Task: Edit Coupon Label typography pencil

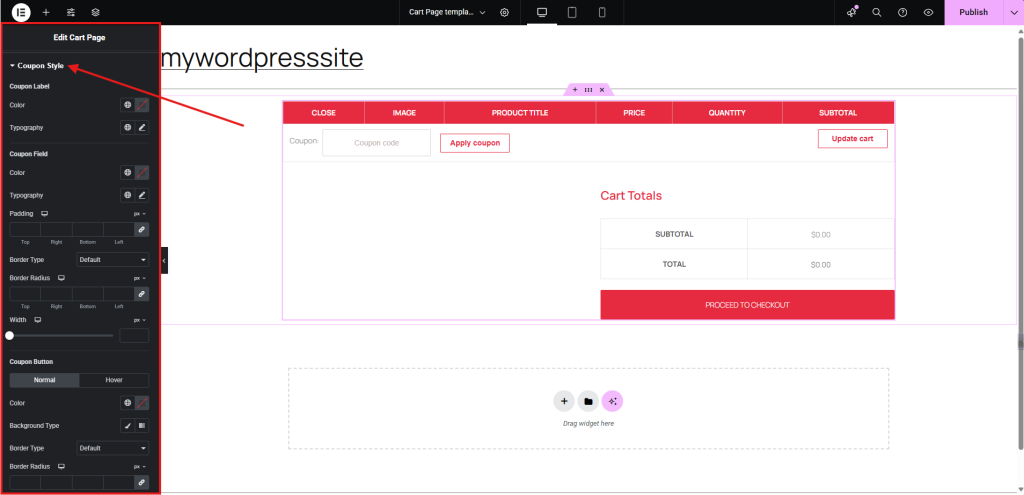Action: click(142, 127)
